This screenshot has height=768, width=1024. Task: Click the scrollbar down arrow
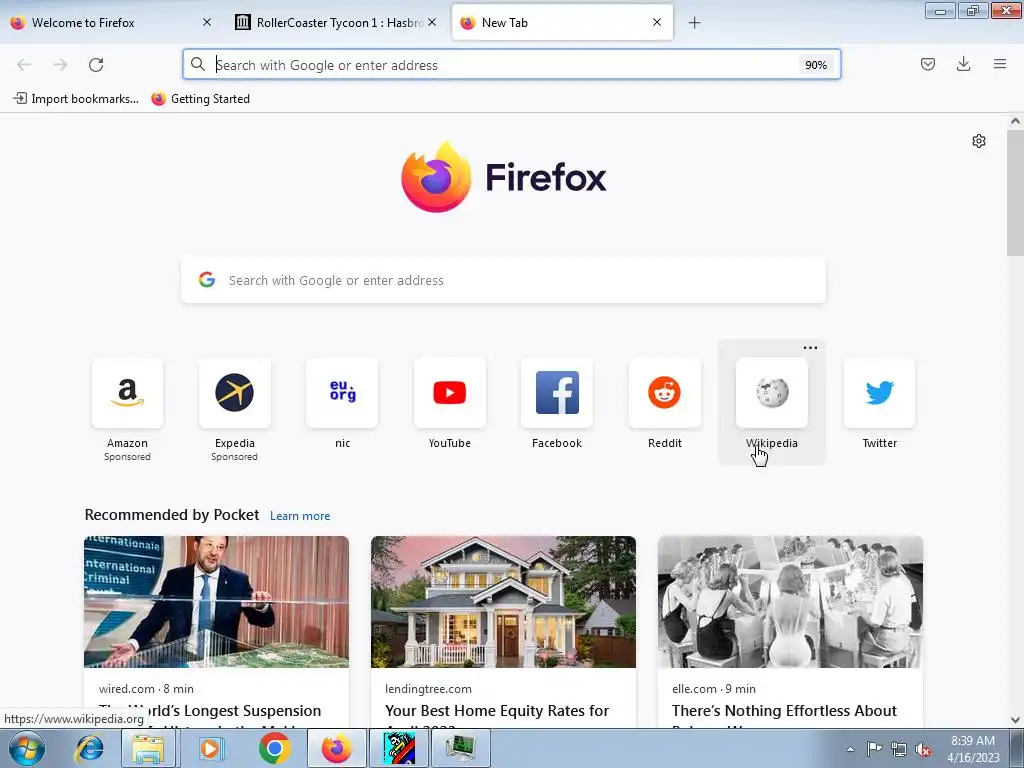pyautogui.click(x=1015, y=720)
